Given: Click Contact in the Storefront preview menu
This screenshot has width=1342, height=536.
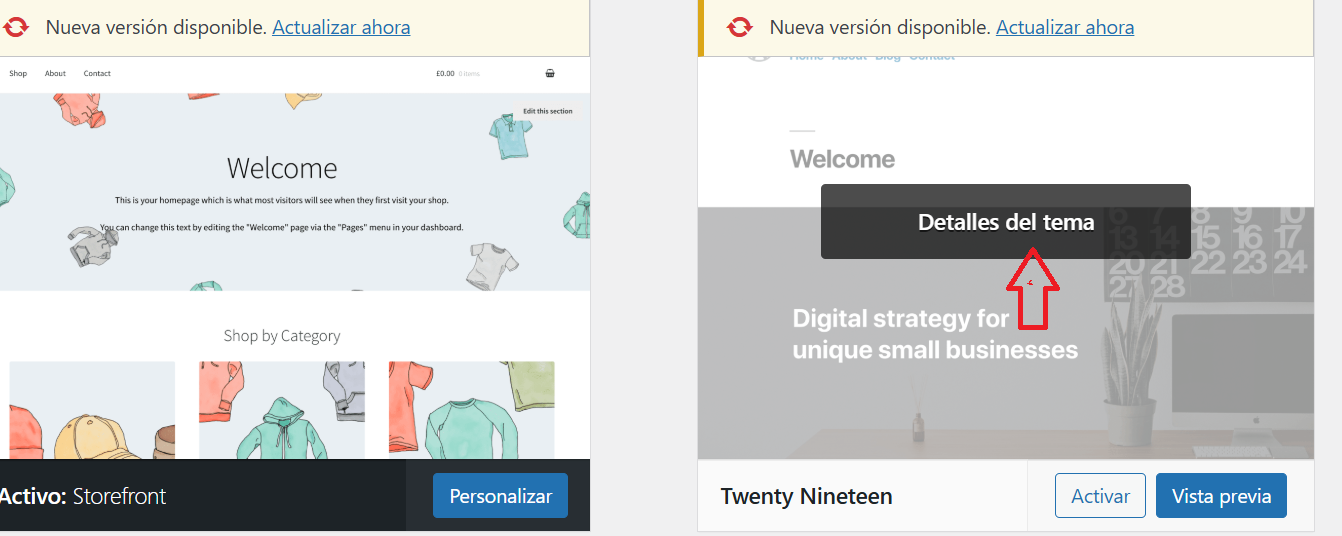Looking at the screenshot, I should (x=97, y=73).
